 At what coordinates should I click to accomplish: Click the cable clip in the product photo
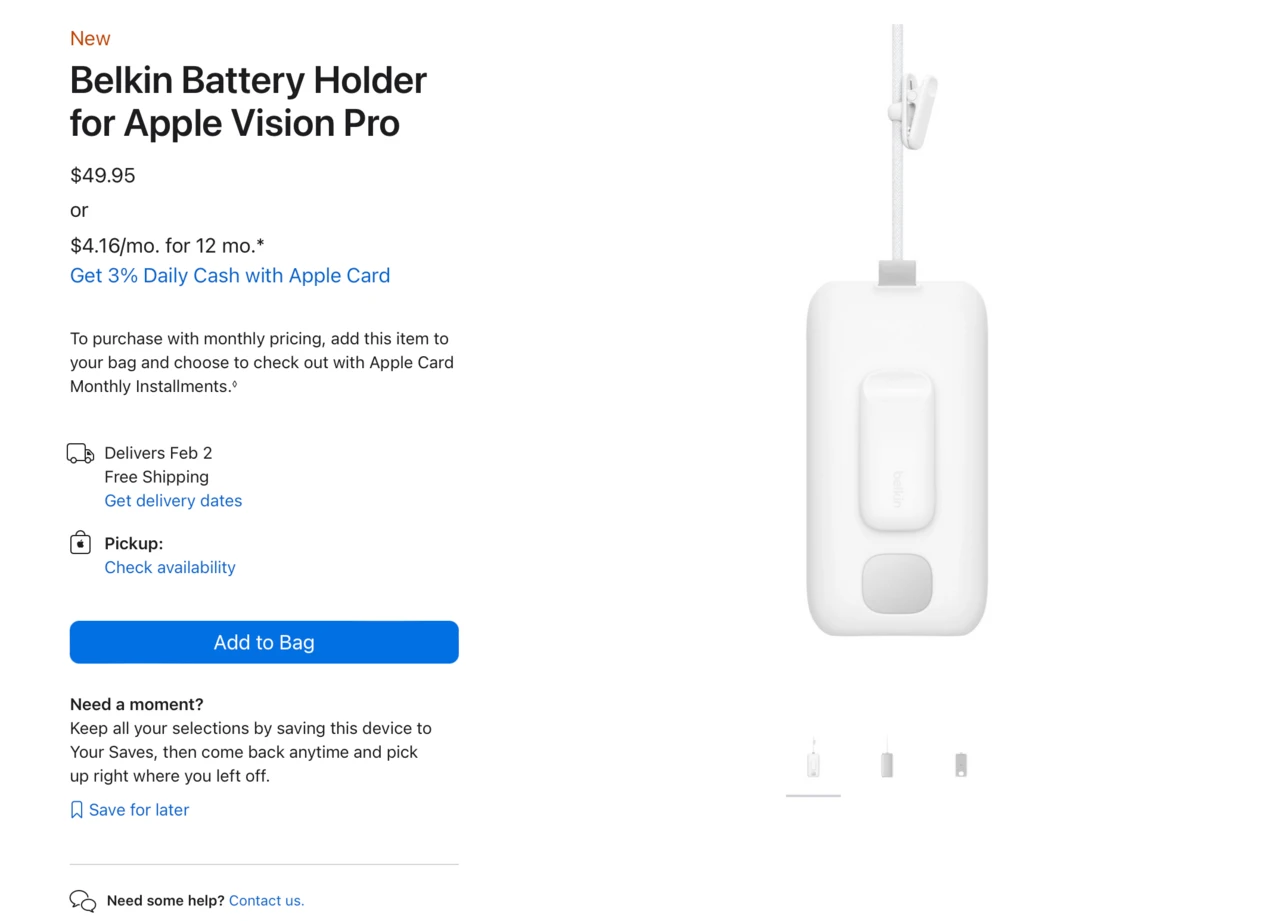click(916, 109)
